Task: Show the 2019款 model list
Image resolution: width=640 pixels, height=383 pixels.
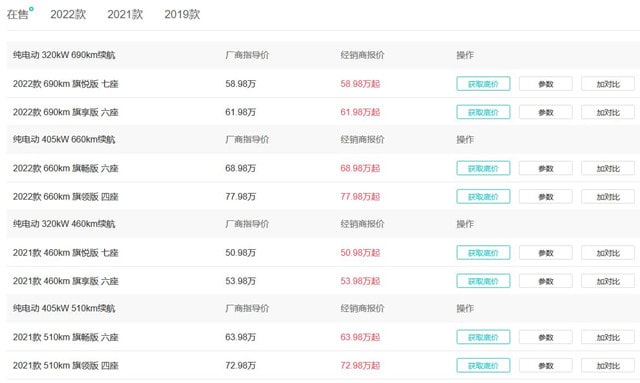Action: 182,14
